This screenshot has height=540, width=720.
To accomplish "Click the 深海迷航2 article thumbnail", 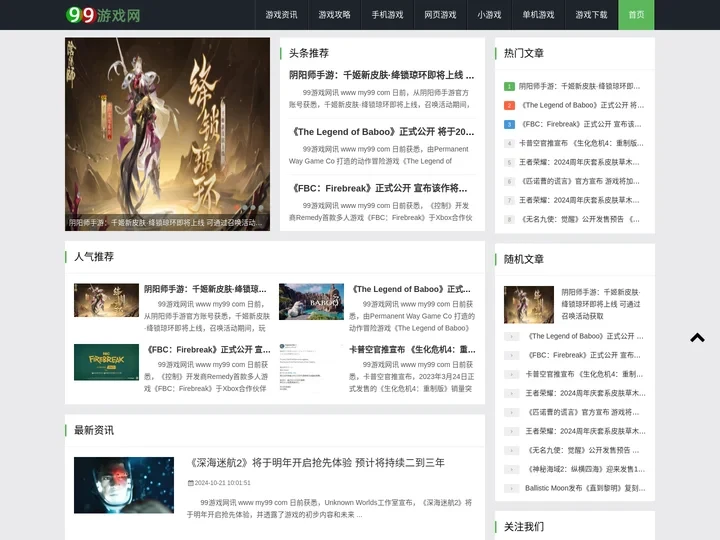I will coord(124,485).
